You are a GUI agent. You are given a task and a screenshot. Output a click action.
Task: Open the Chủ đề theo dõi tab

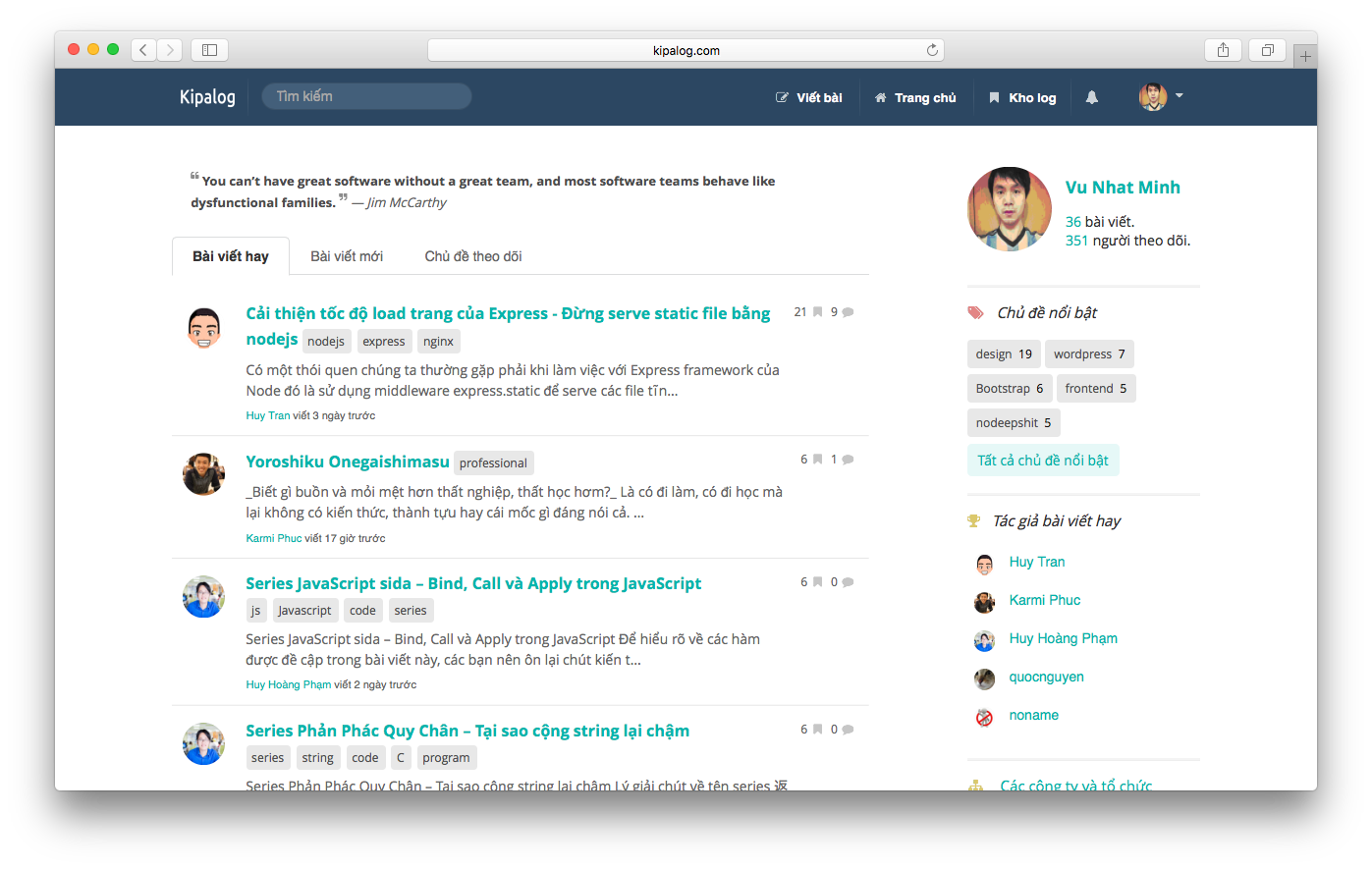click(x=472, y=256)
